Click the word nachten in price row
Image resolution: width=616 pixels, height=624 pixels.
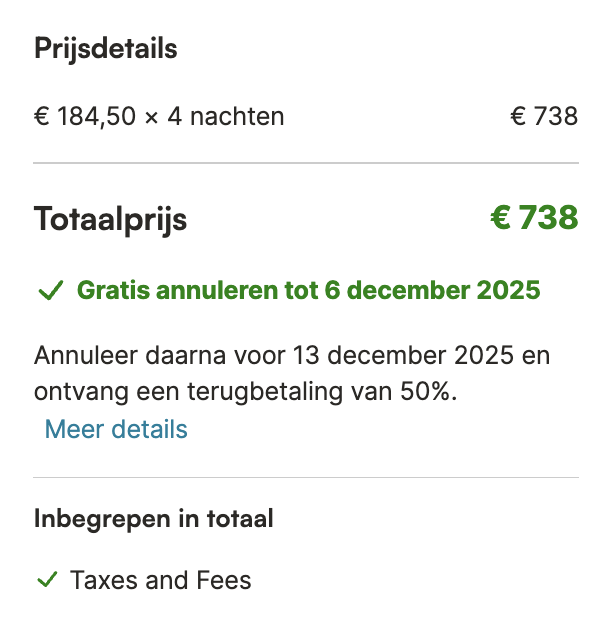point(237,117)
